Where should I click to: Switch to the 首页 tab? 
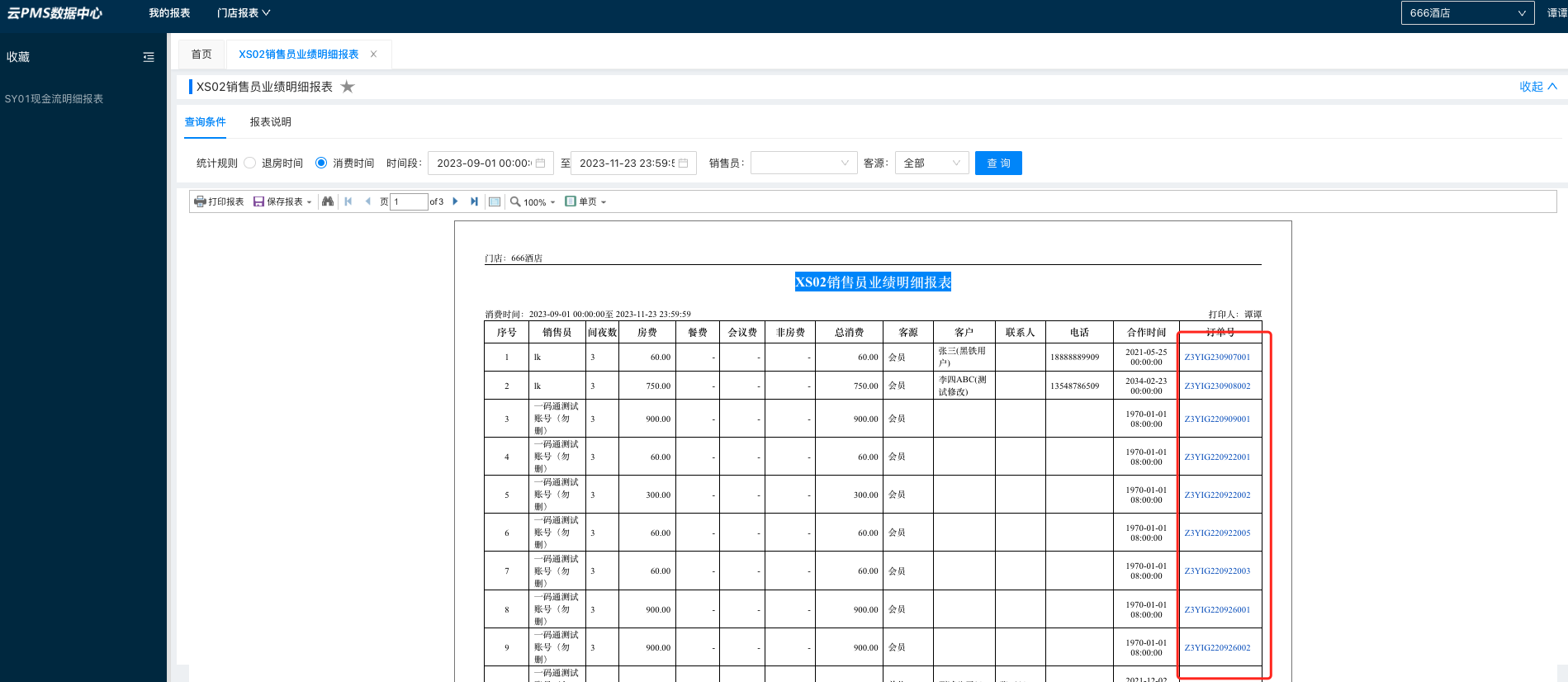201,54
